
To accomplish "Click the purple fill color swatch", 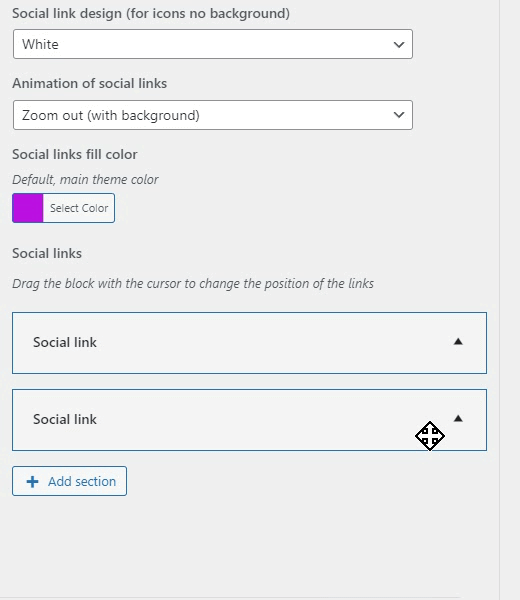I will click(x=28, y=208).
